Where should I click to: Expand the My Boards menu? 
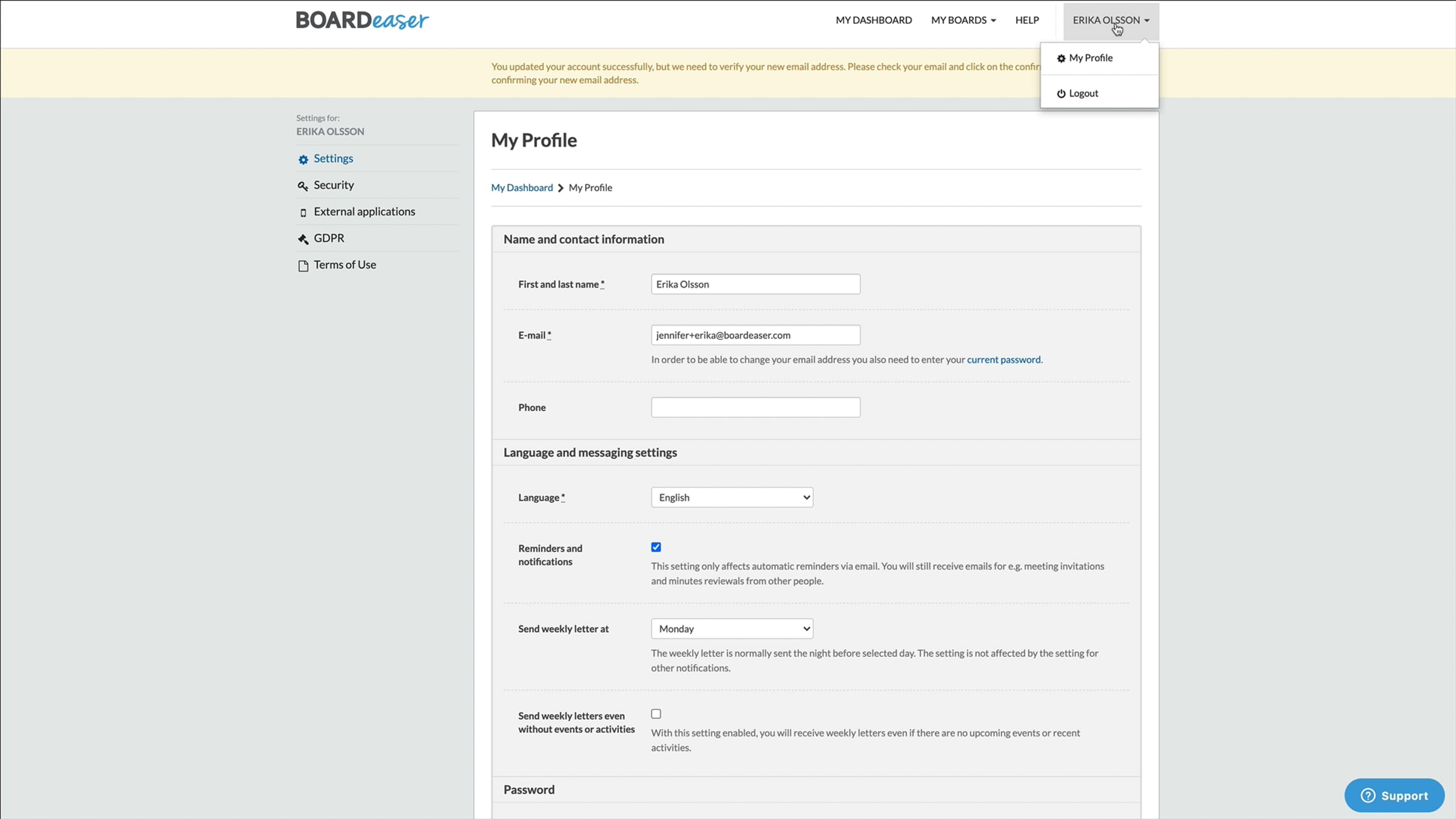(963, 20)
